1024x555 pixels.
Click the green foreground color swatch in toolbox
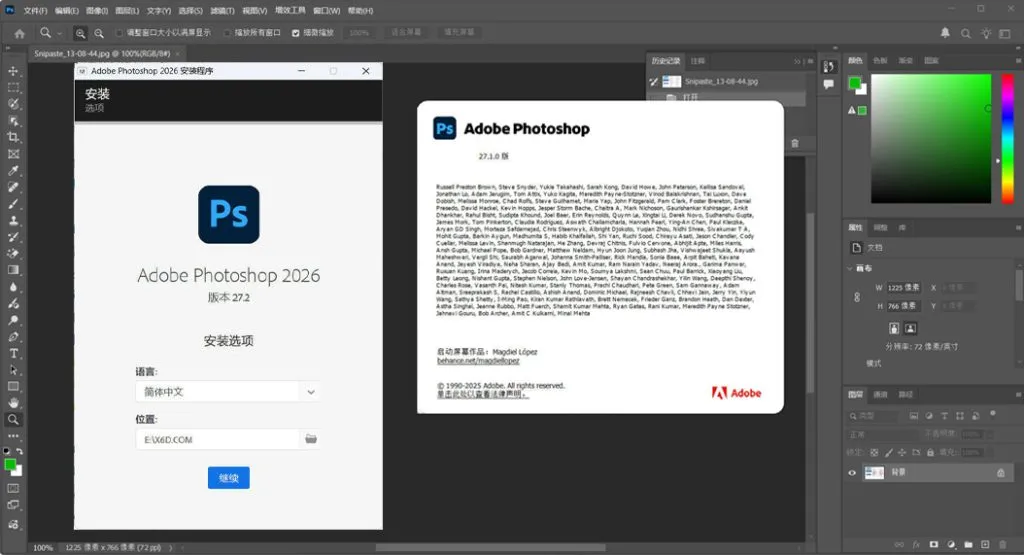coord(10,464)
